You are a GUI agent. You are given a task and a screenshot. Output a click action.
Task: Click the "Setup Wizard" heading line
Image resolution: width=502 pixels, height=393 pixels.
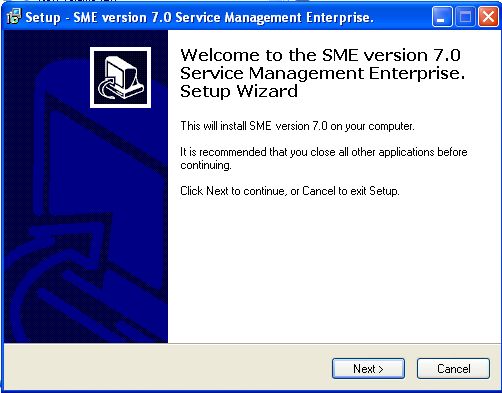tap(239, 91)
